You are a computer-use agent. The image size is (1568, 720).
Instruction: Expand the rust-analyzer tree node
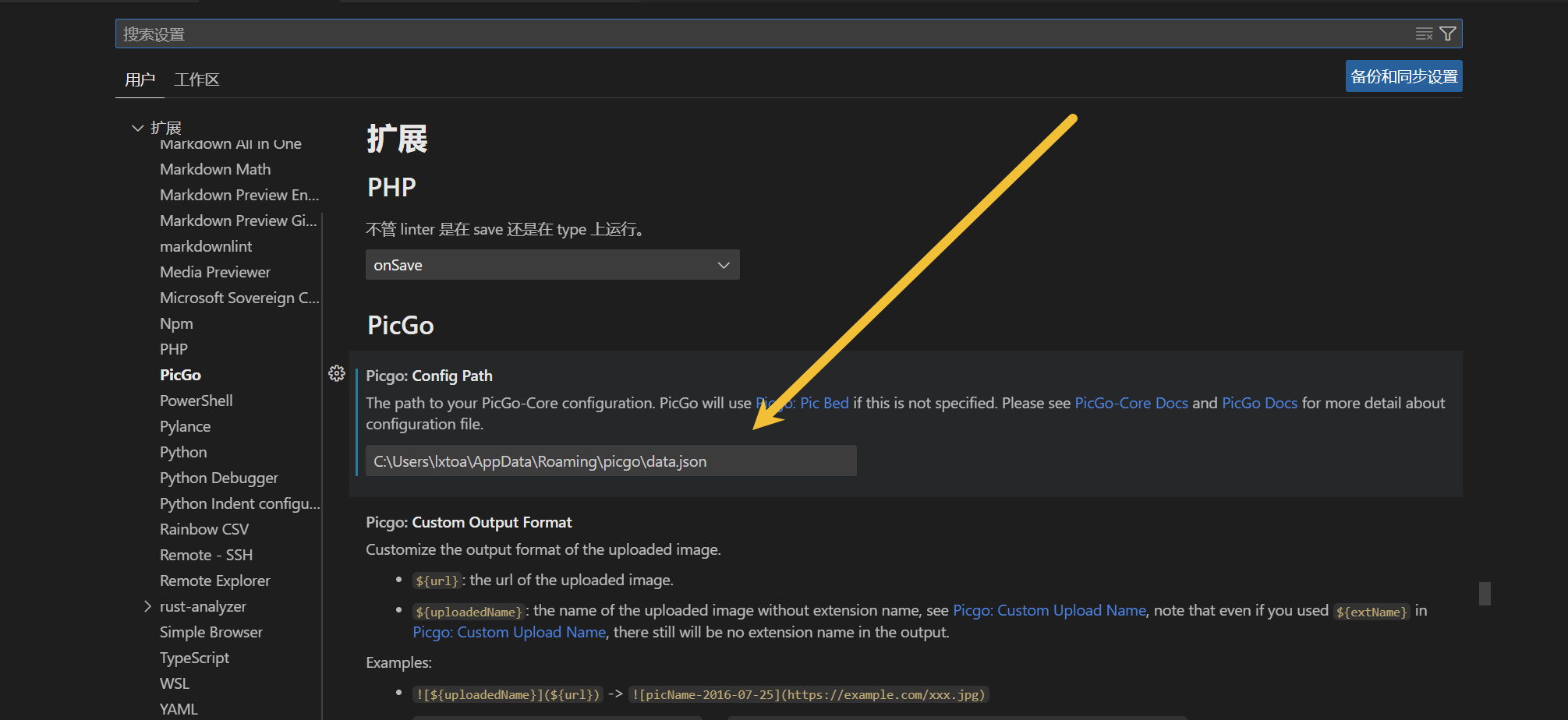147,606
